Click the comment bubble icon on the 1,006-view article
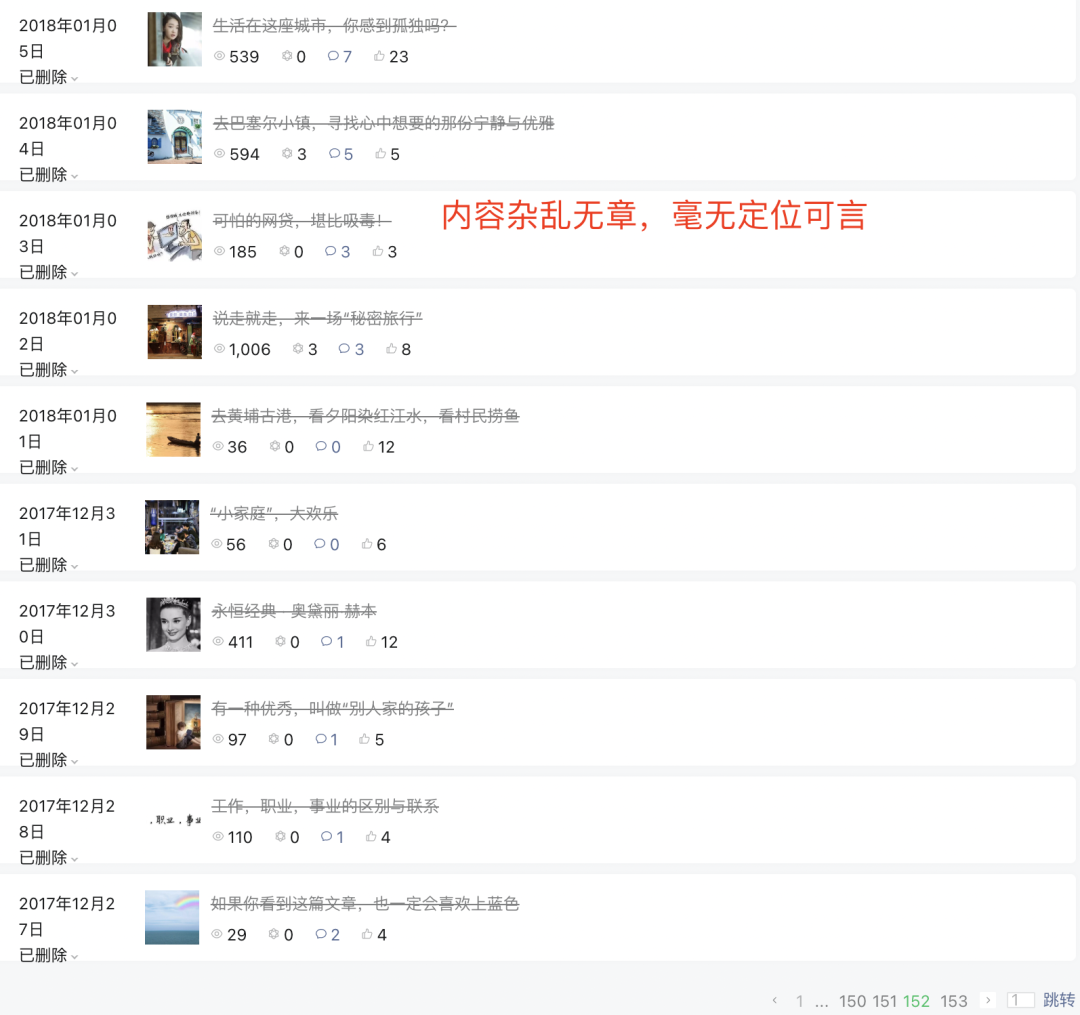The height and width of the screenshot is (1015, 1080). [x=344, y=348]
